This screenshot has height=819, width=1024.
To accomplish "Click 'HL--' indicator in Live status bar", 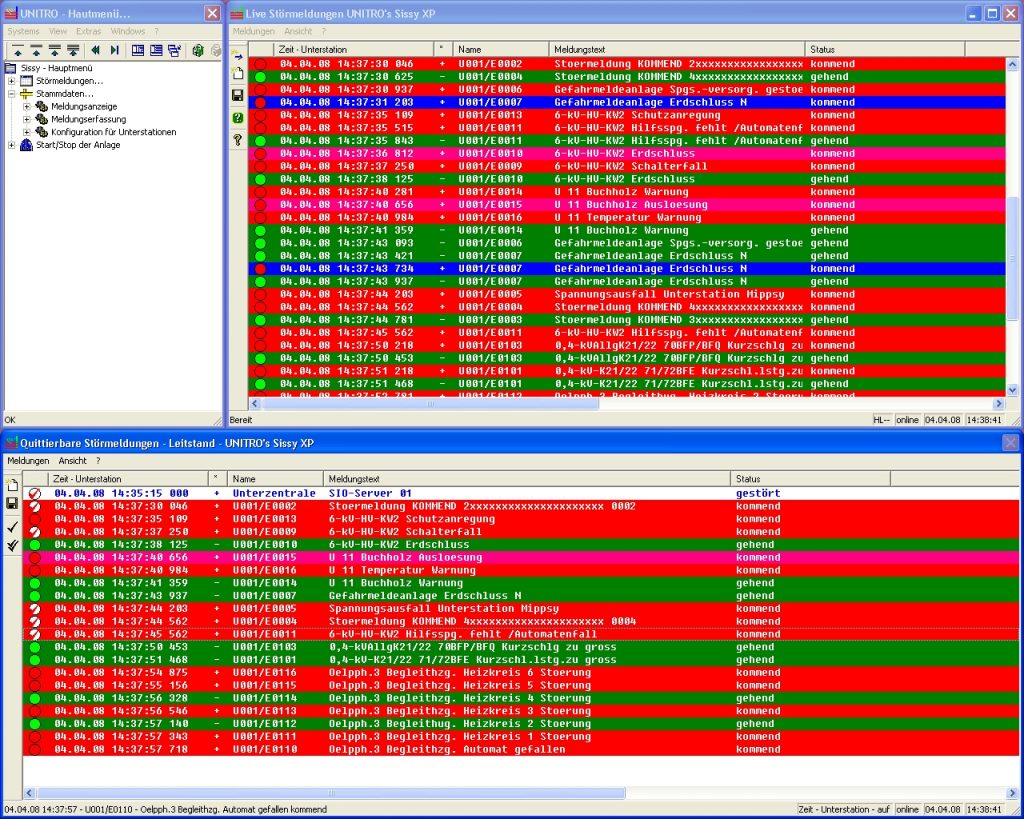I will (881, 420).
